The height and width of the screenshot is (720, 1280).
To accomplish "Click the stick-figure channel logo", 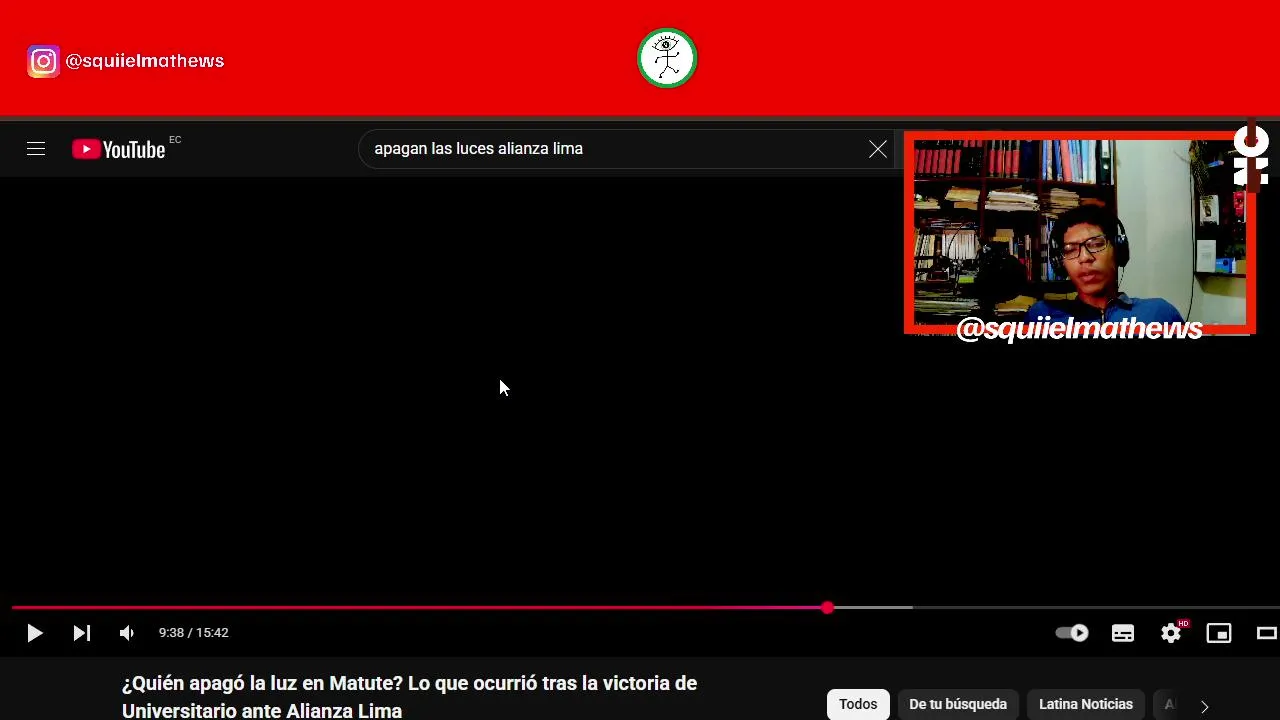I will click(667, 58).
